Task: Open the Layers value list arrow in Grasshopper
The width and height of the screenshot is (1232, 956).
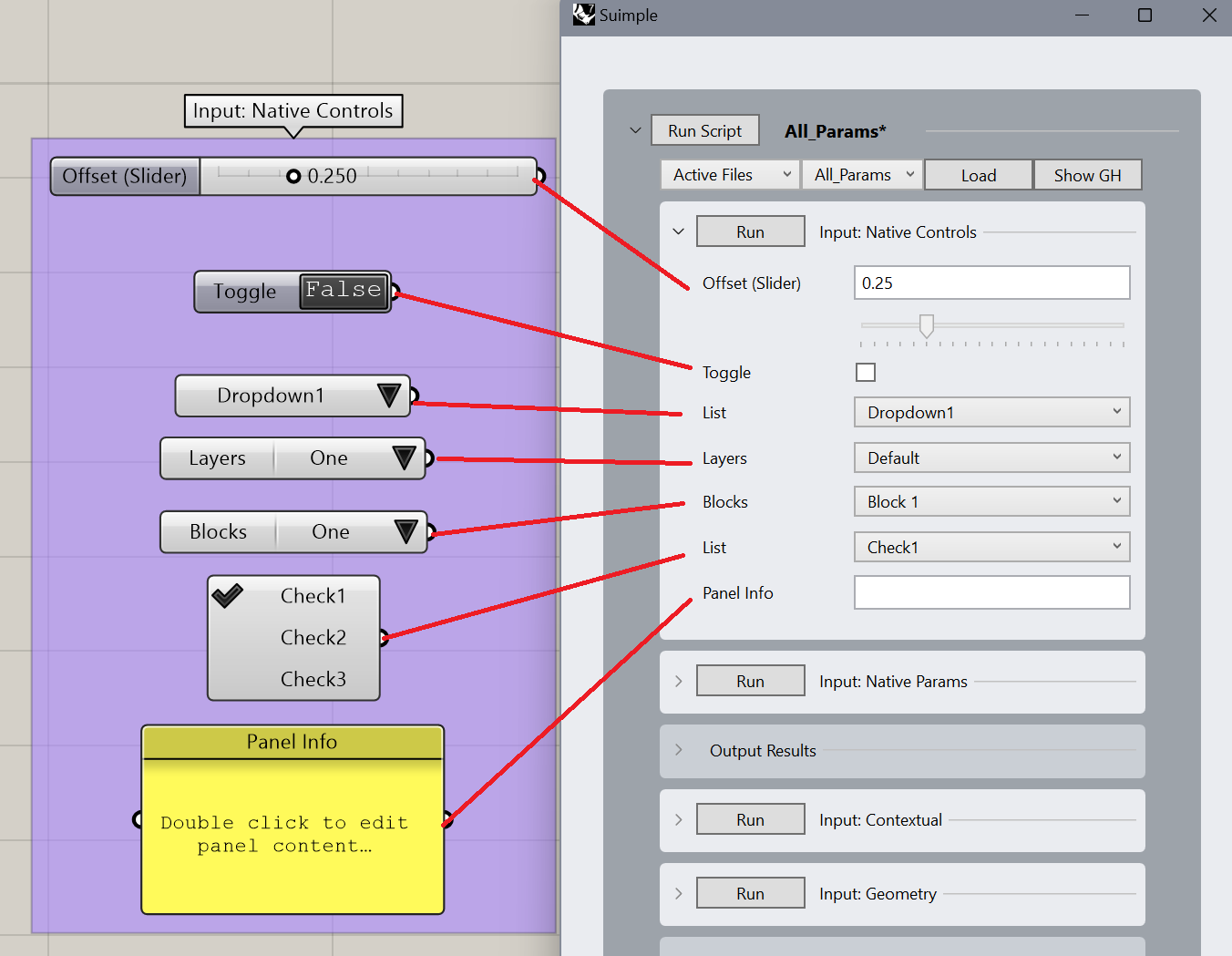Action: 404,457
